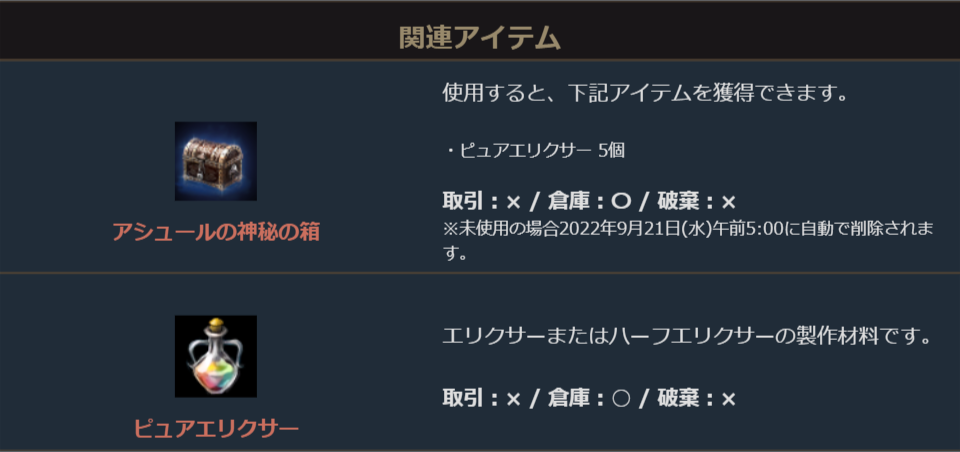Click 取引 : × in the potion item row

482,398
